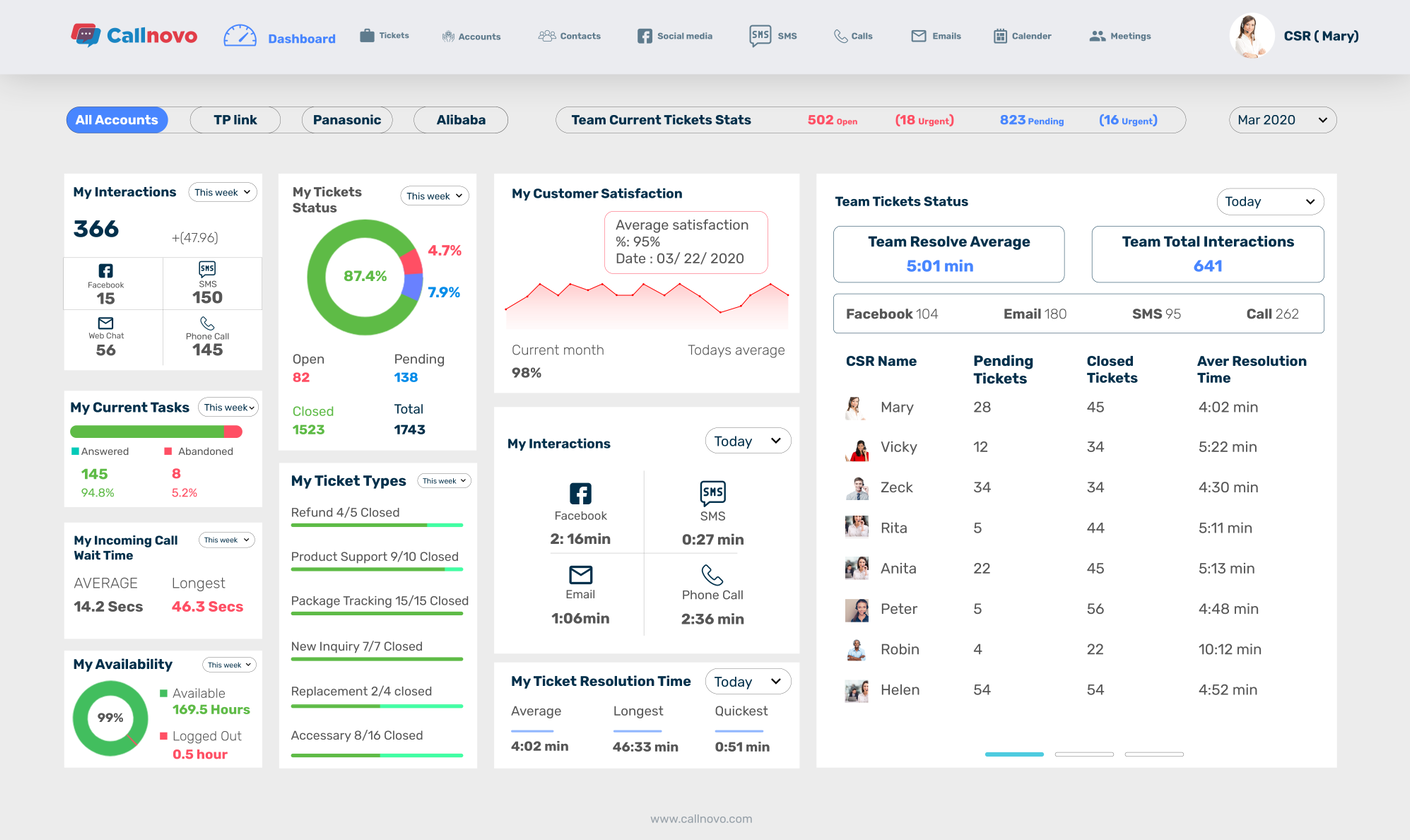Screen dimensions: 1410x840
Task: Switch account filter to Alibaba
Action: [461, 120]
